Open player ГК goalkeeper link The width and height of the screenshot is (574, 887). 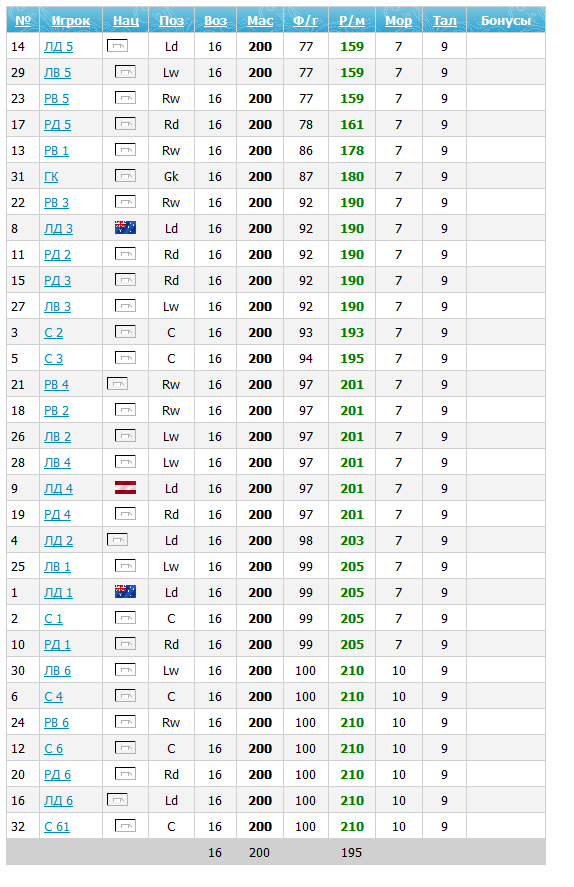(x=51, y=177)
